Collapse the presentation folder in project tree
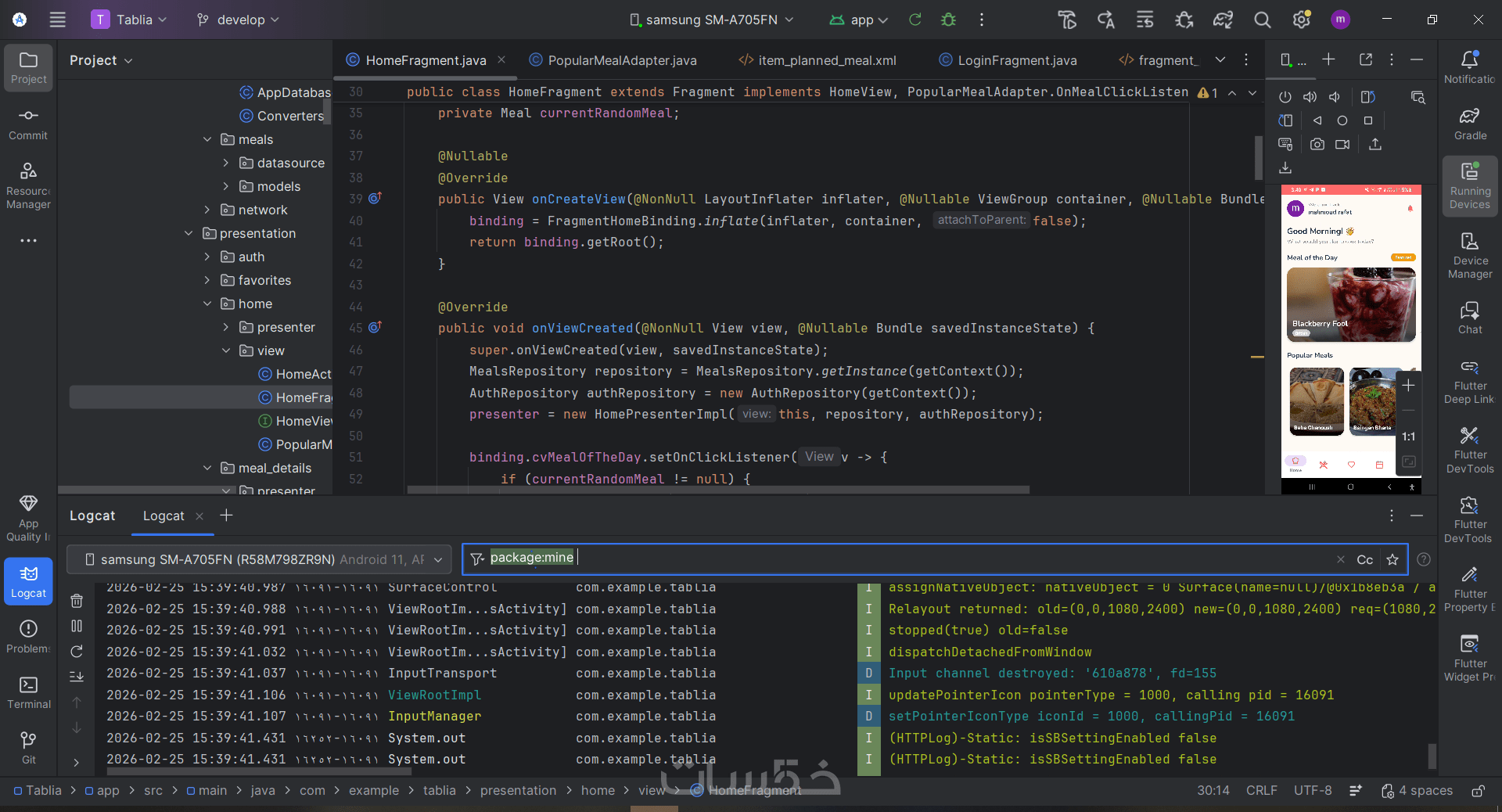 click(x=189, y=233)
